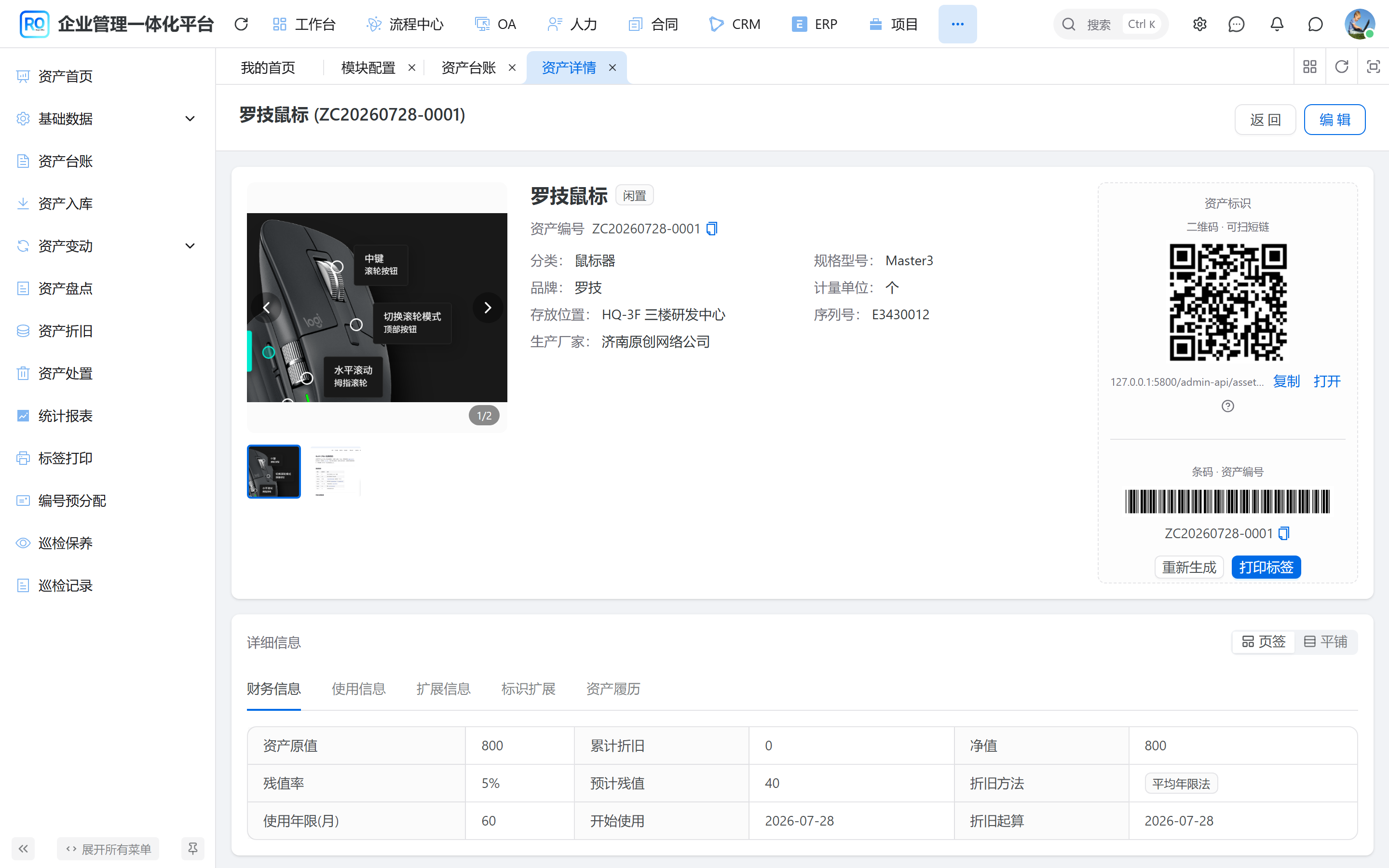Switch detail view to 页签 mode
1389x868 pixels.
[x=1263, y=642]
